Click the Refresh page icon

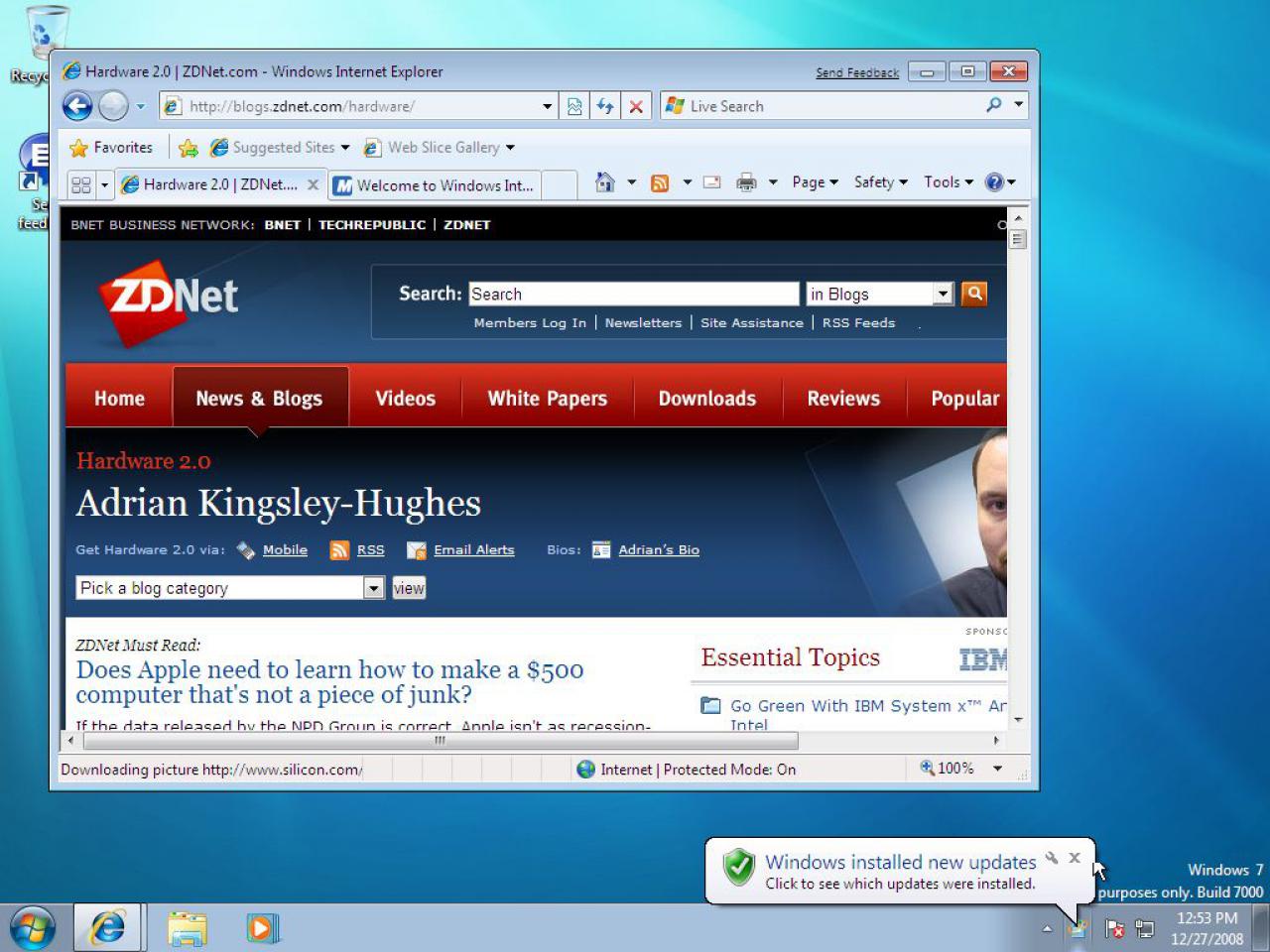point(605,106)
